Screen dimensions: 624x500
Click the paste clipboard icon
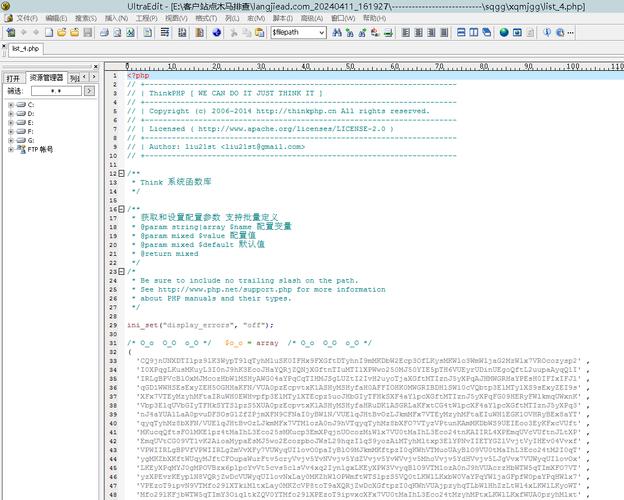click(x=260, y=33)
